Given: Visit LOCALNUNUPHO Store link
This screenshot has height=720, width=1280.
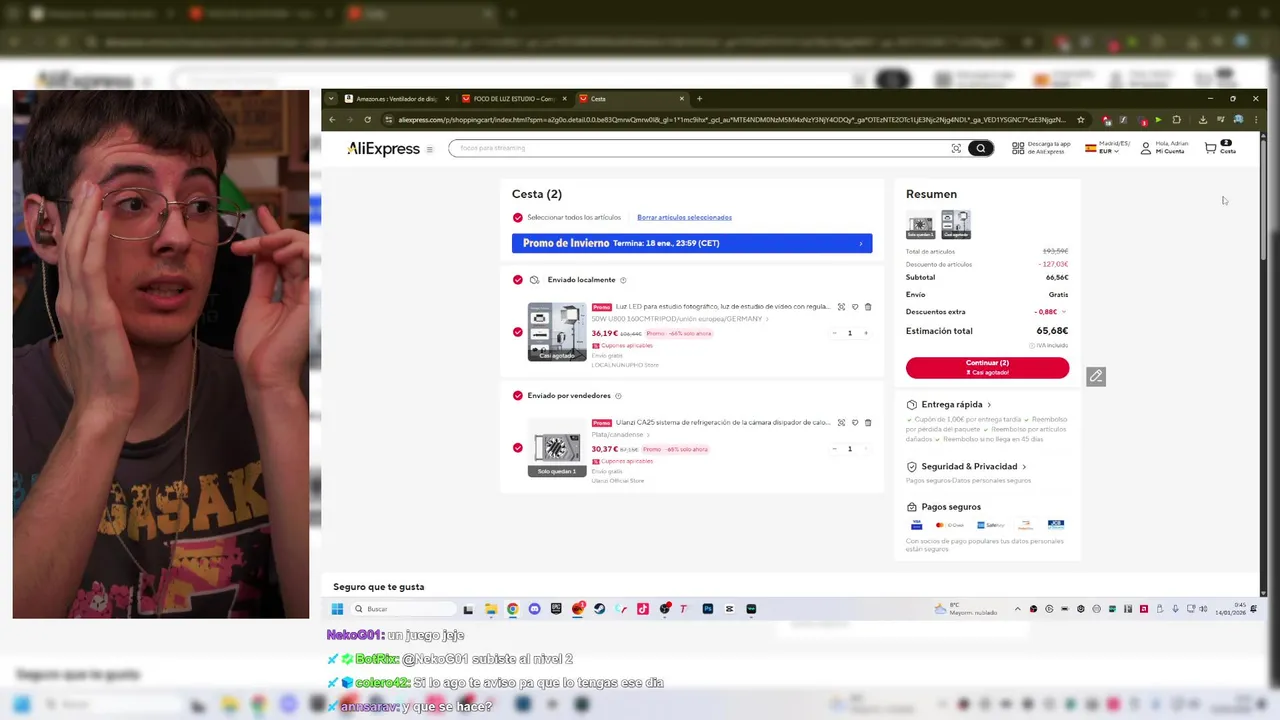Looking at the screenshot, I should pos(625,365).
